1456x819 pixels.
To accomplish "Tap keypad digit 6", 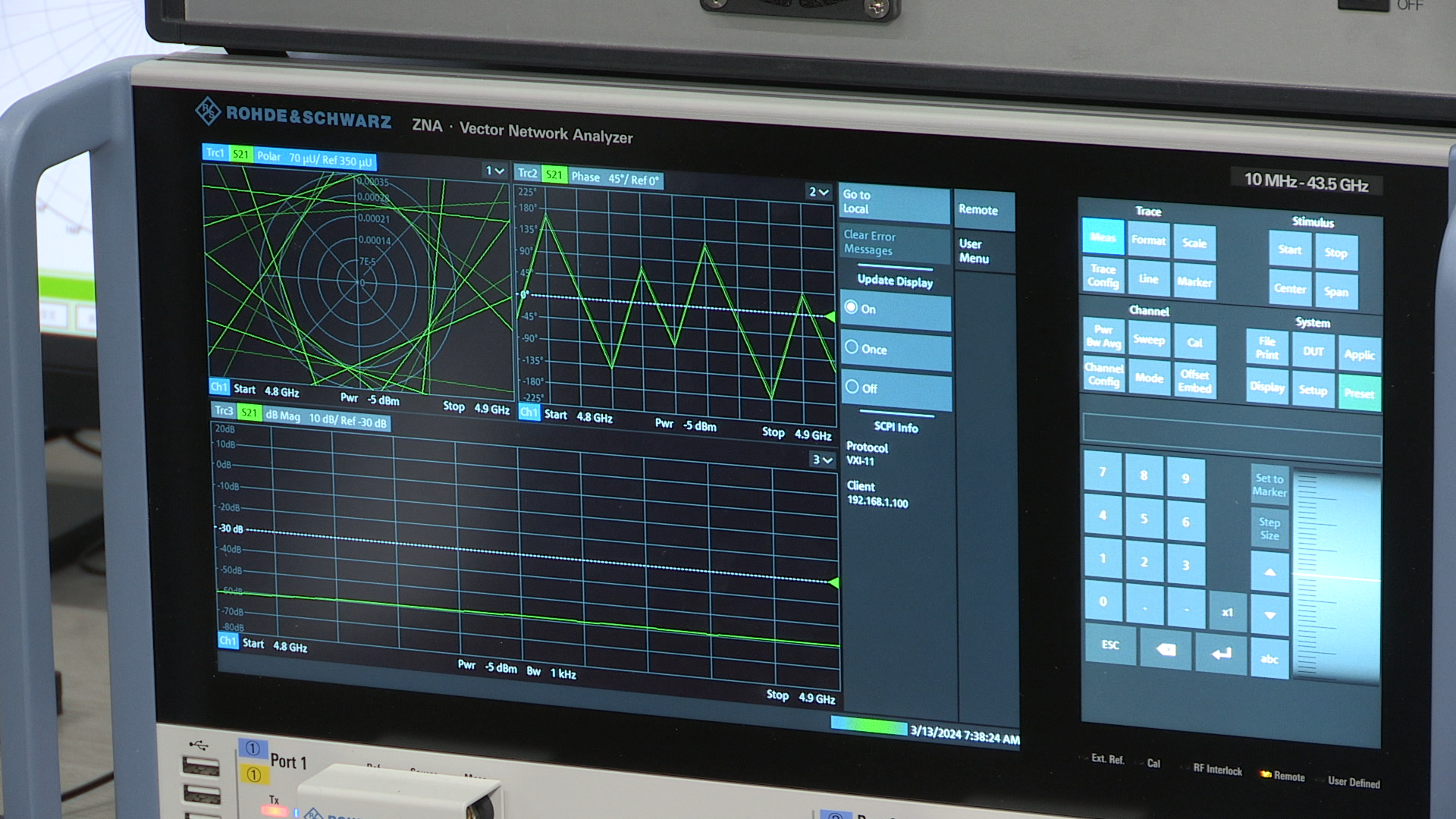I will point(1185,522).
